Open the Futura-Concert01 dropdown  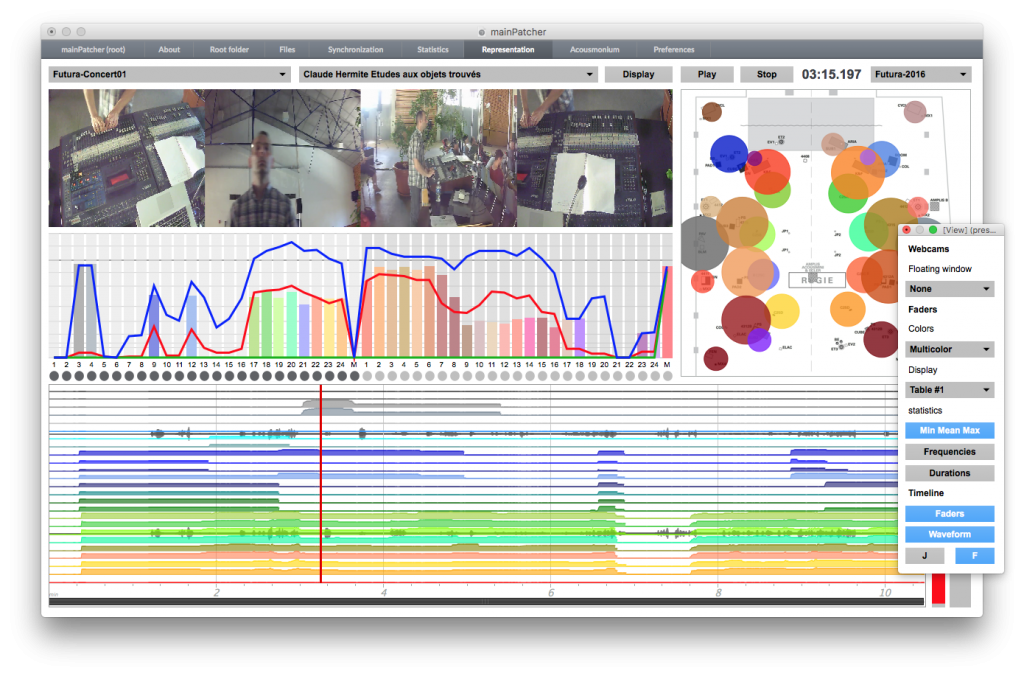tap(169, 74)
